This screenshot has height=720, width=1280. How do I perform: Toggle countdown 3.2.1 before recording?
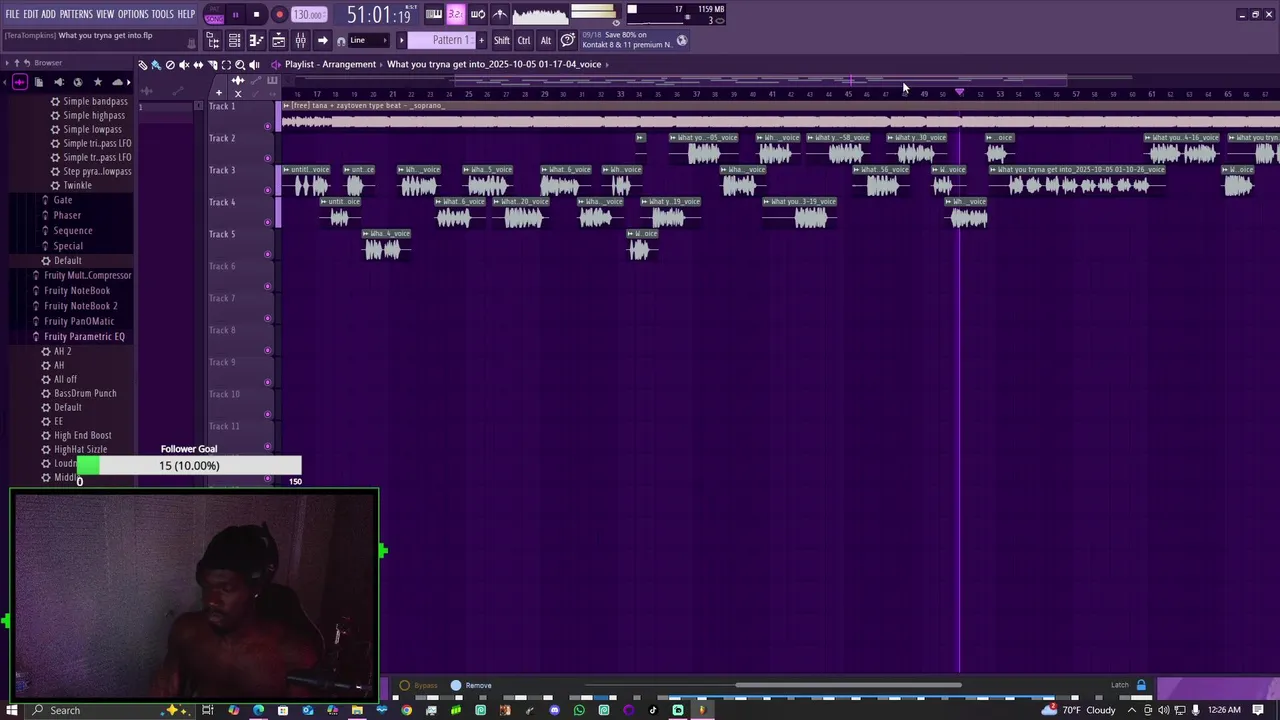pyautogui.click(x=456, y=14)
